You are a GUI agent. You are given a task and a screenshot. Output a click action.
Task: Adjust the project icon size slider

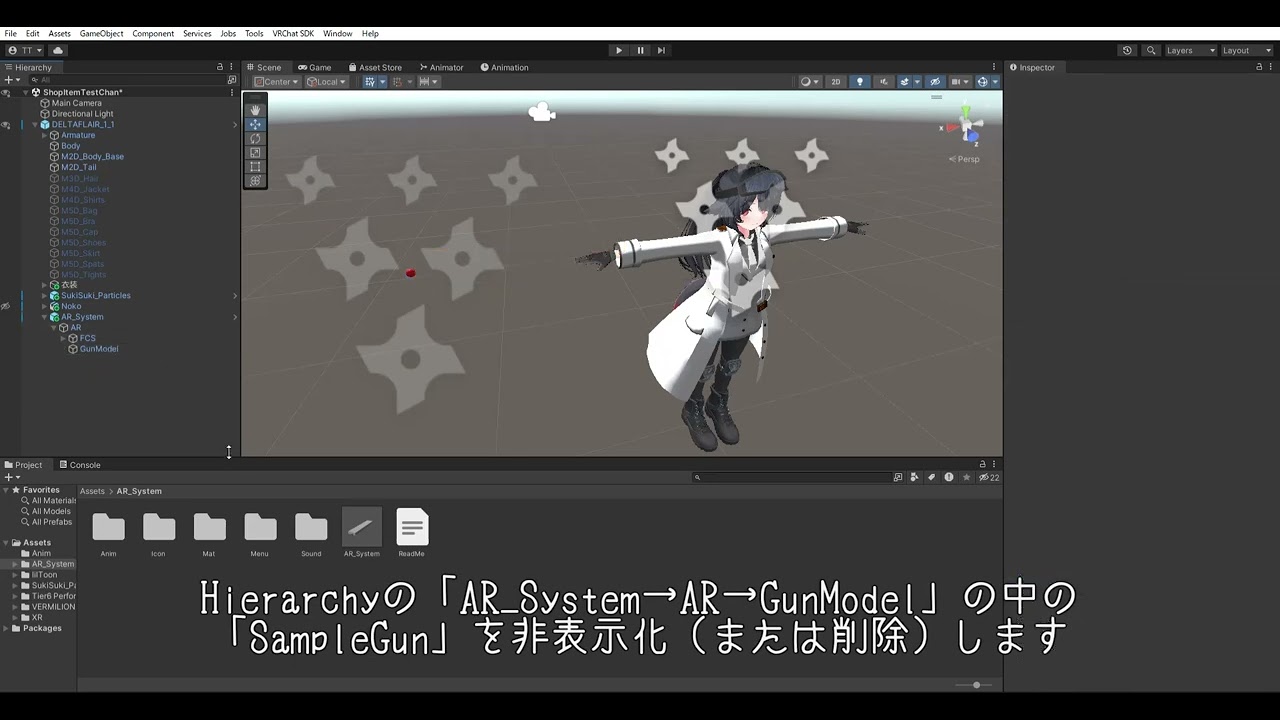tap(975, 685)
